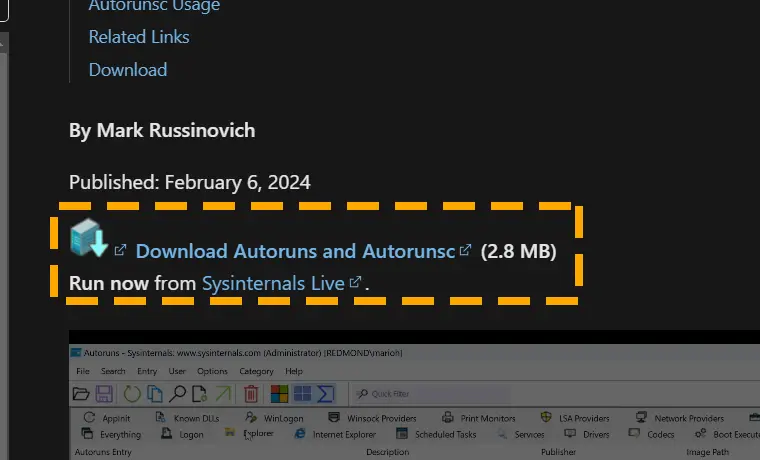
Task: Click the green Refresh icon in Autoruns toolbar
Action: tap(132, 394)
